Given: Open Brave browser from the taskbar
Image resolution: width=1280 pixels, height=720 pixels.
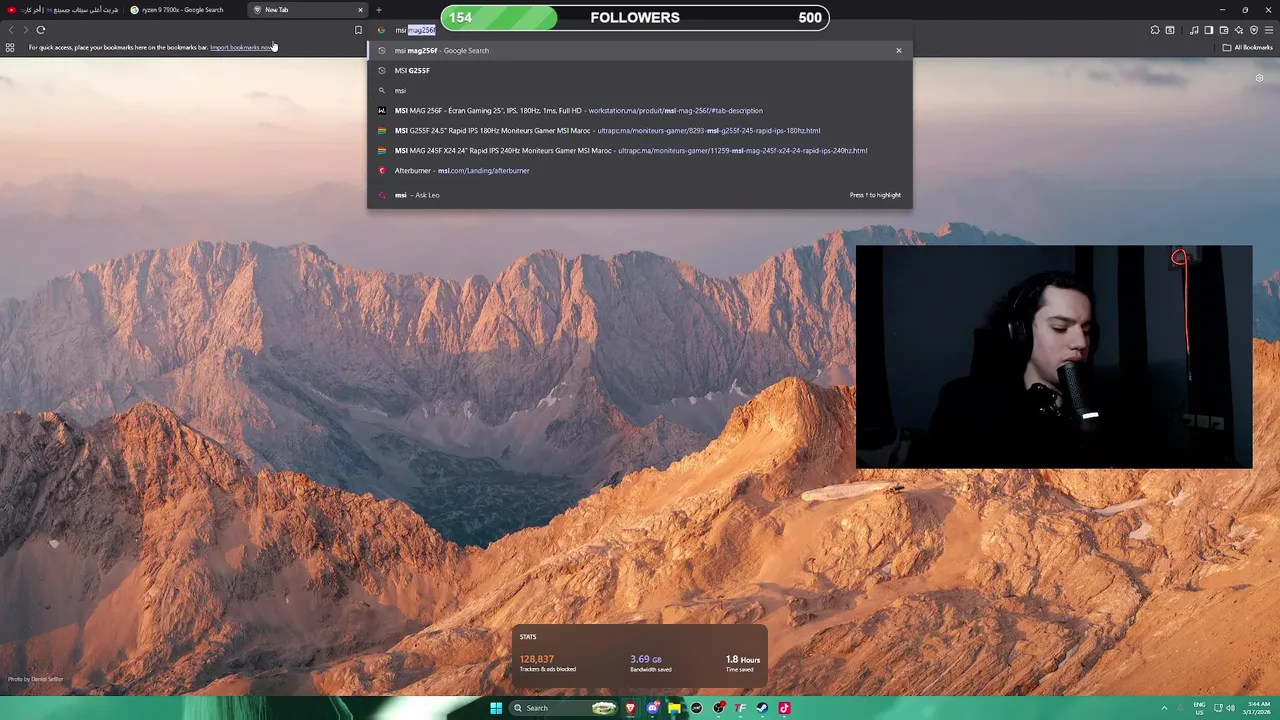Looking at the screenshot, I should [x=631, y=708].
